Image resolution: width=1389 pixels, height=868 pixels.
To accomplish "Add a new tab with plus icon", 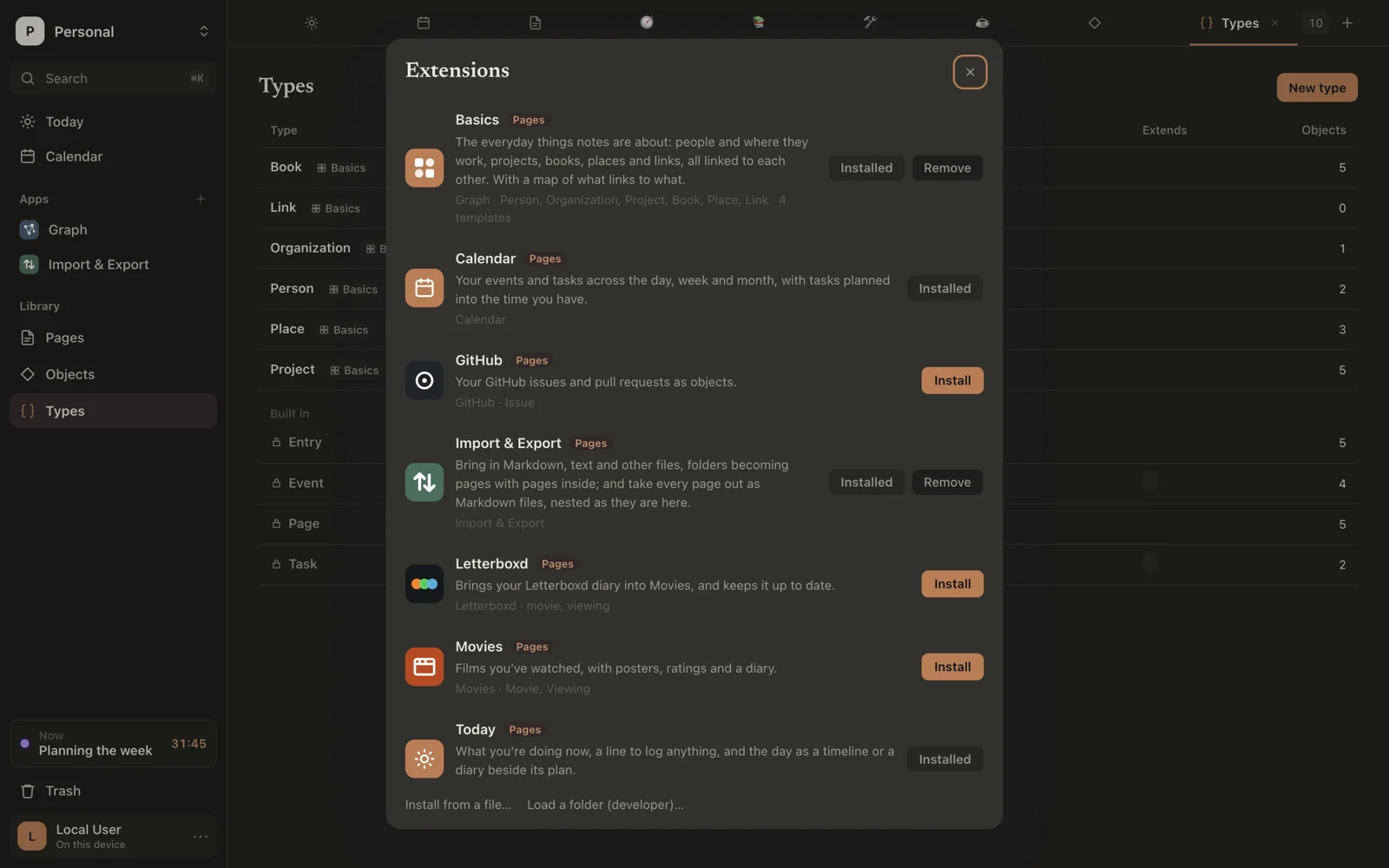I will tap(1347, 23).
